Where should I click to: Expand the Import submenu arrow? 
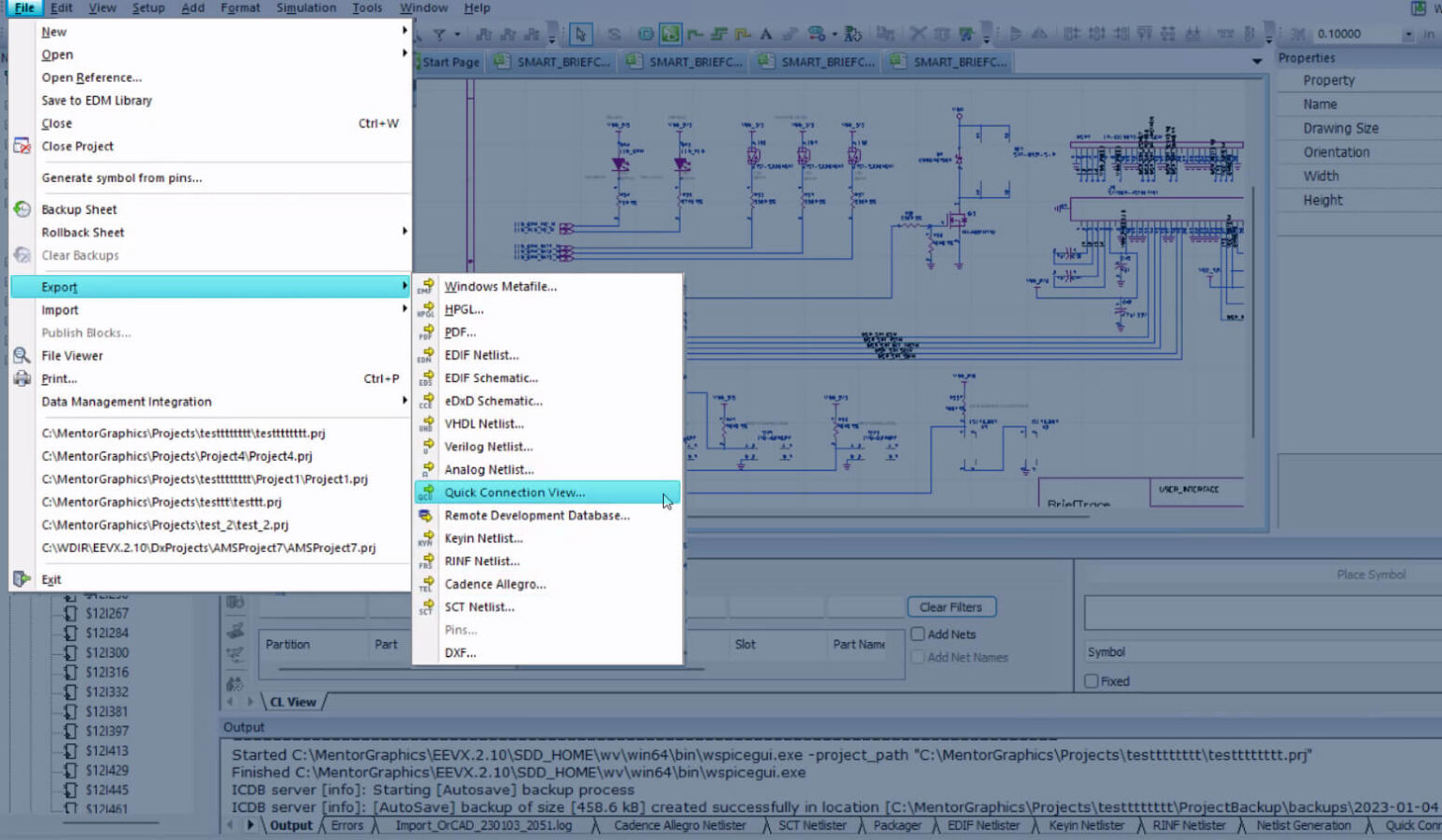click(x=405, y=310)
